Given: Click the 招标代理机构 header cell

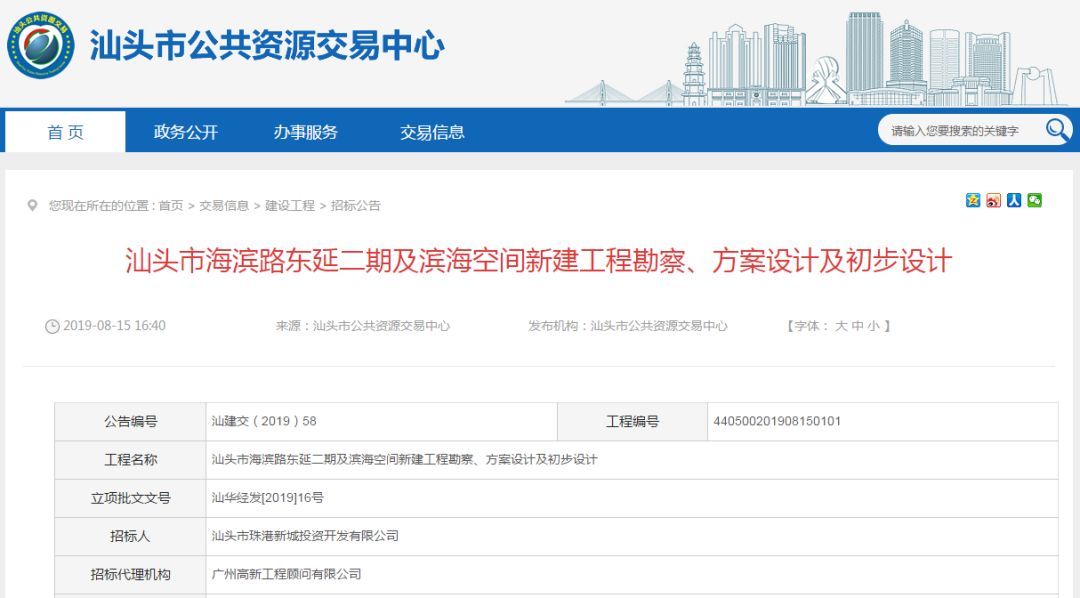Looking at the screenshot, I should point(130,575).
